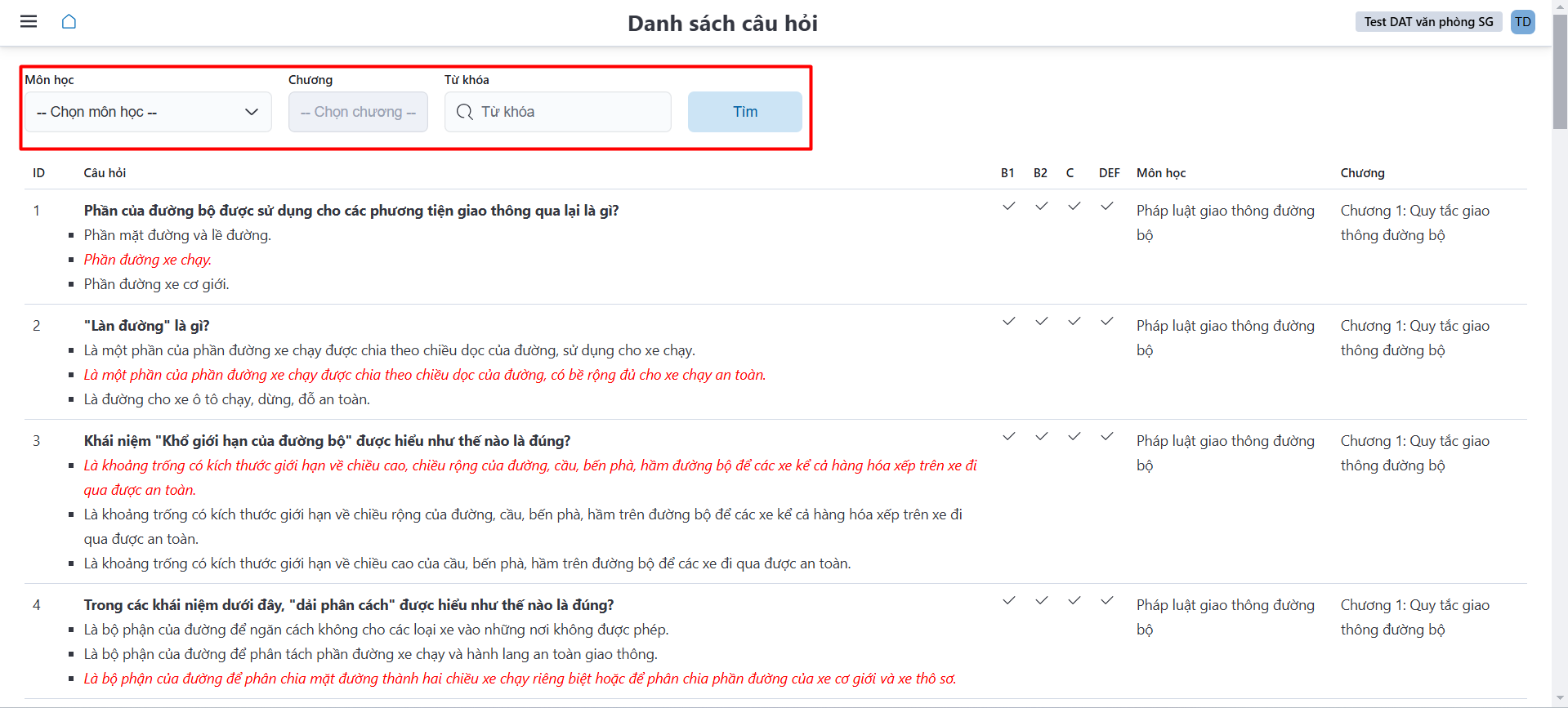The height and width of the screenshot is (708, 1568).
Task: Click the B2 checkmark for question 1
Action: 1041,207
